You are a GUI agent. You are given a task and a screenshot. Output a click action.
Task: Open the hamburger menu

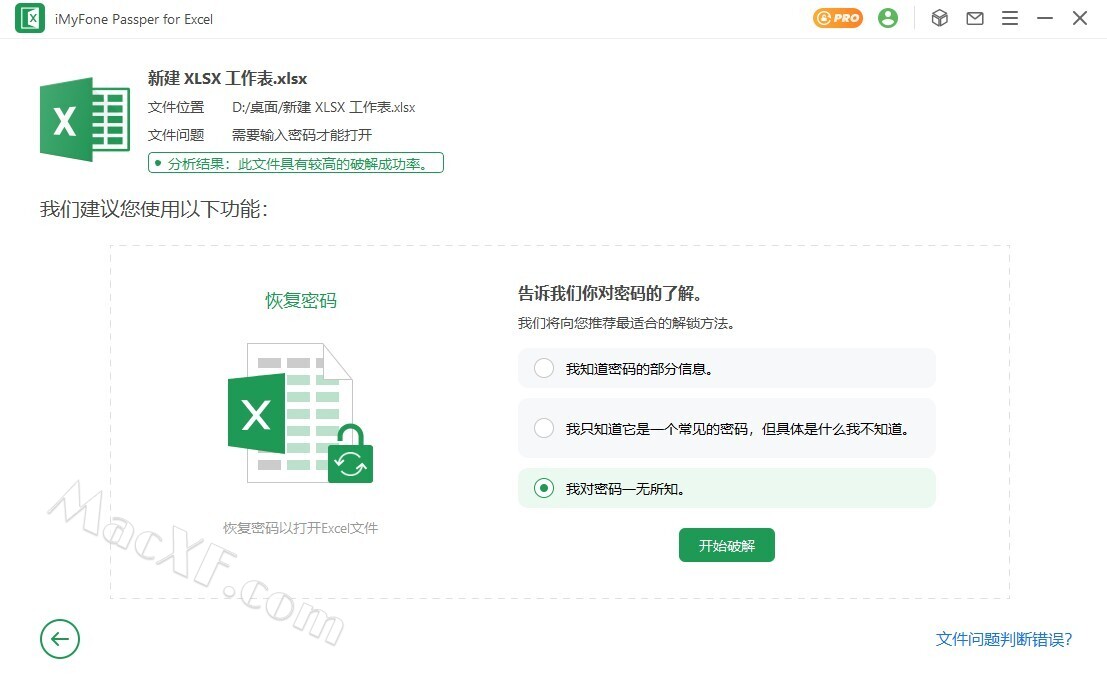[x=1010, y=18]
